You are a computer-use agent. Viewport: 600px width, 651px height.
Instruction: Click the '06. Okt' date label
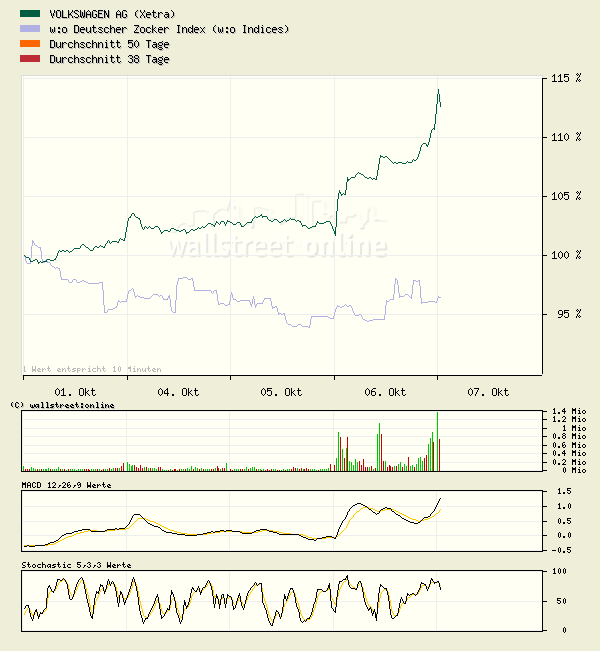click(x=385, y=392)
